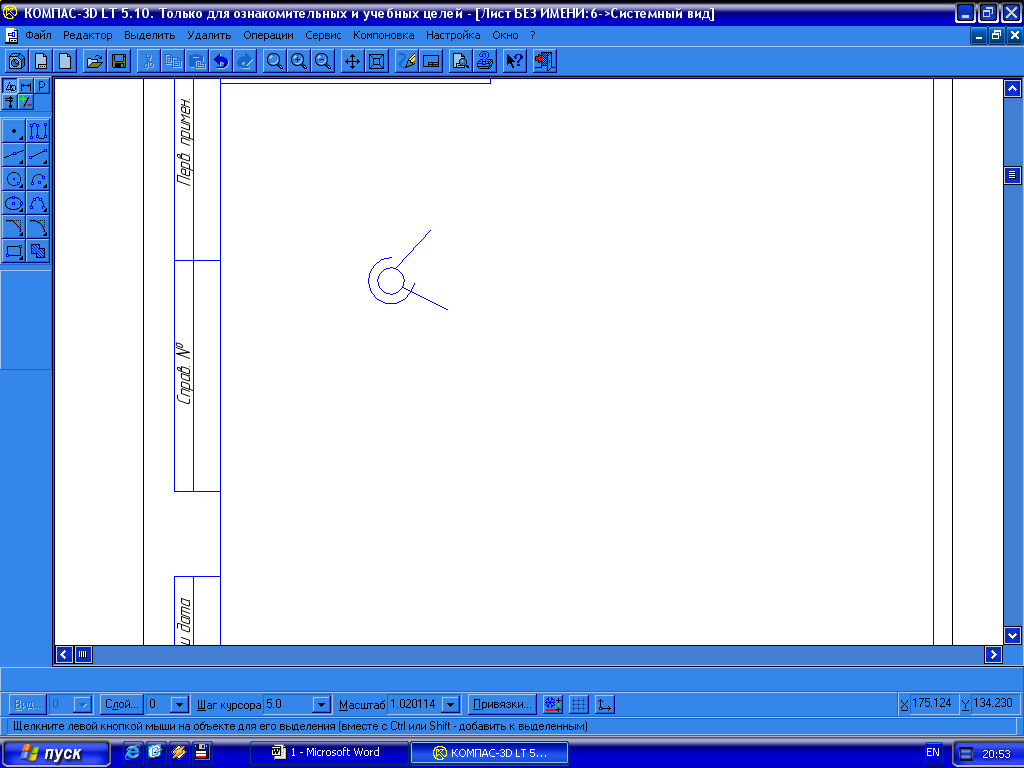This screenshot has width=1024, height=768.
Task: Open the stamp-shaped toolbar icon
Action: tap(485, 61)
